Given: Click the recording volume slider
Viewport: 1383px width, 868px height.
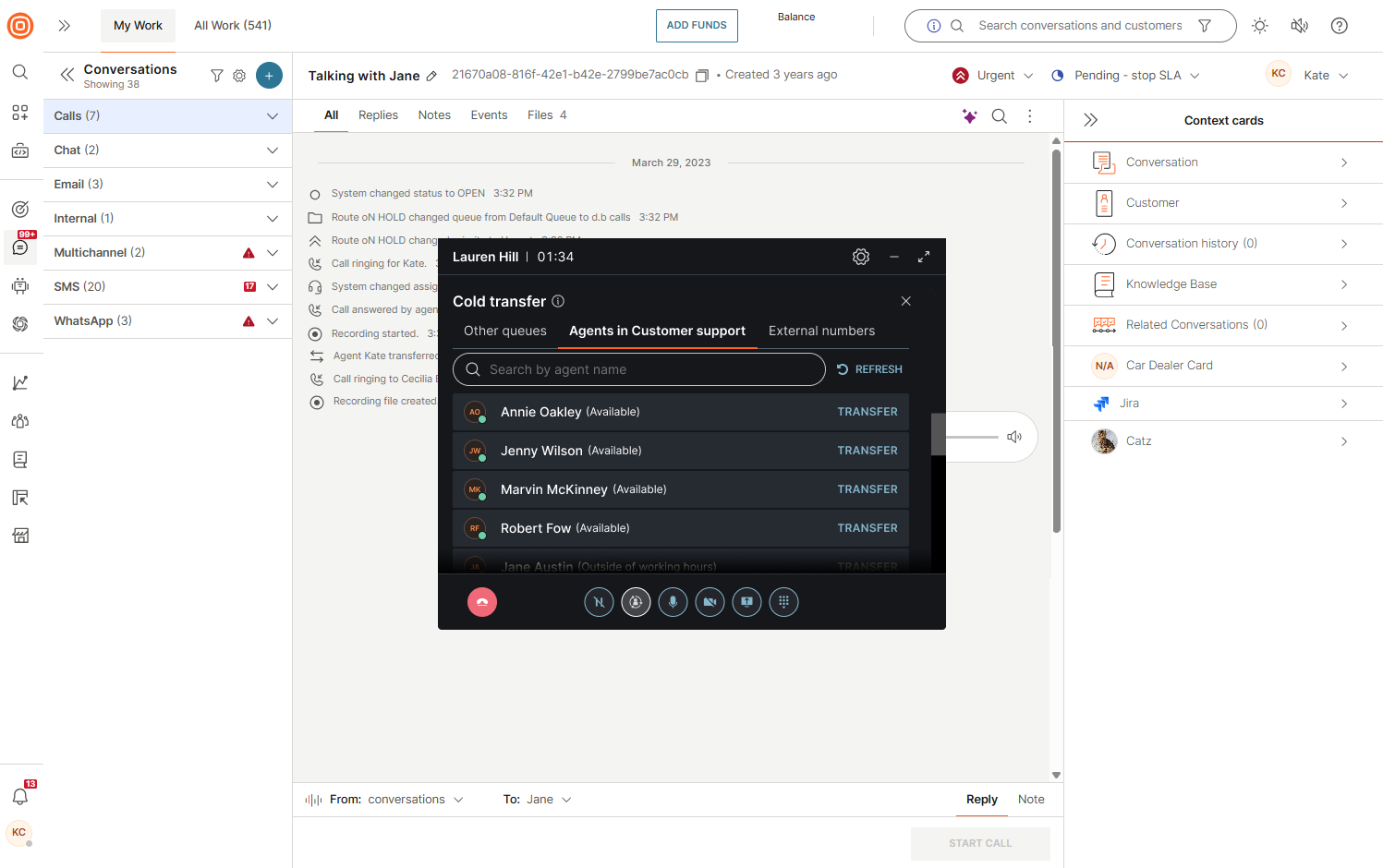Looking at the screenshot, I should point(972,437).
